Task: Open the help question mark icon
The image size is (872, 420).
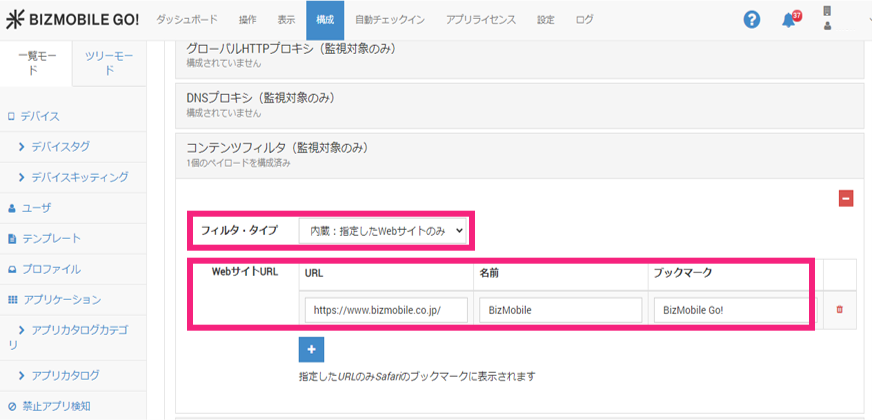Action: tap(752, 20)
